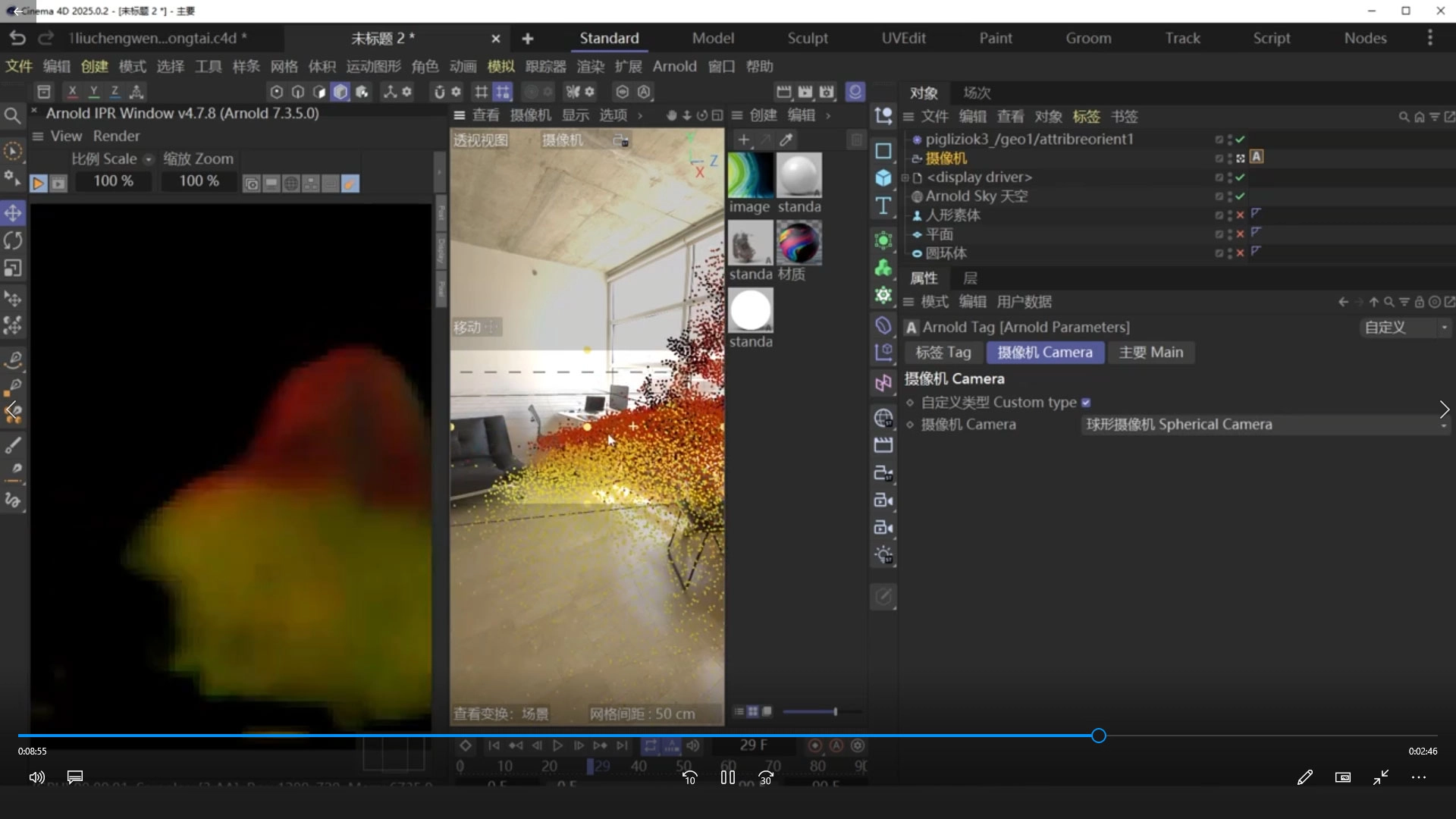Open the Arnold menu

674,66
